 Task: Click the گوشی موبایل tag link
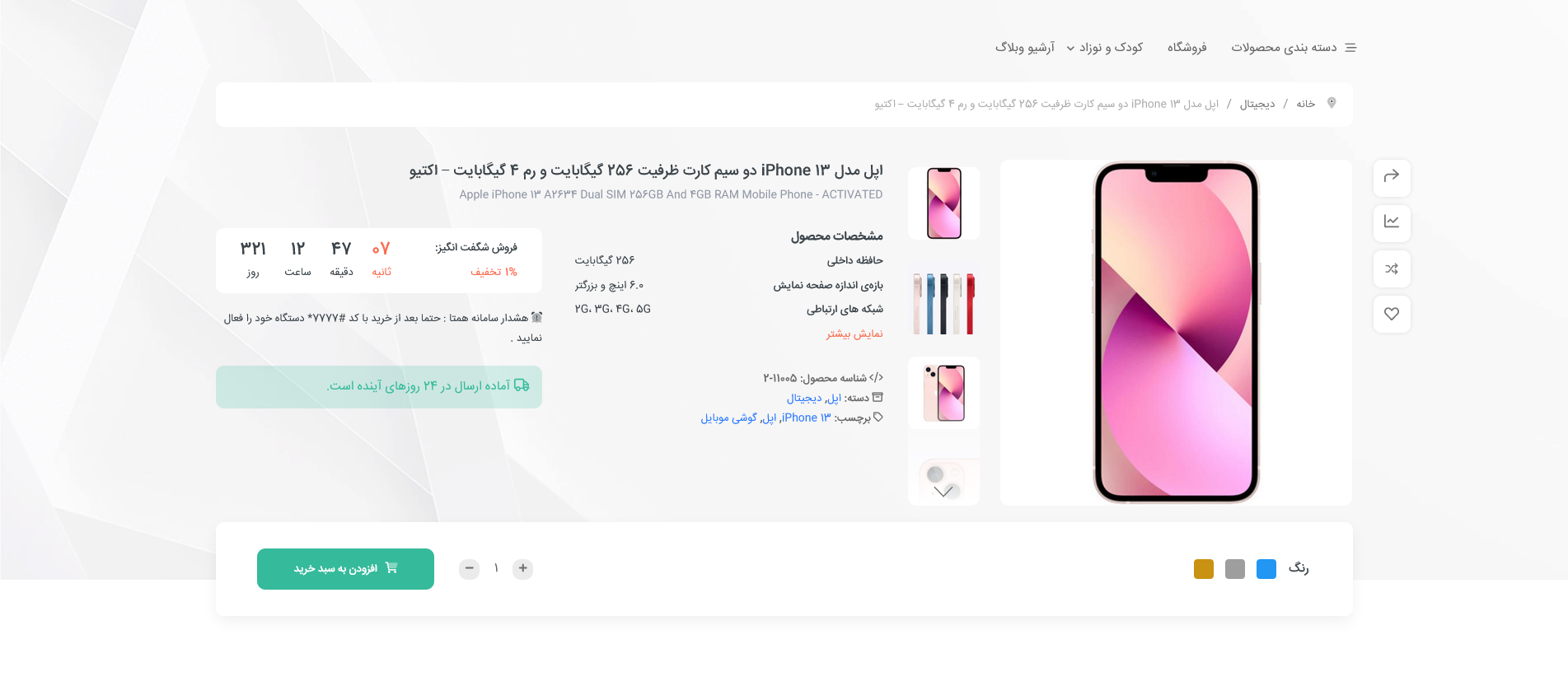pos(728,418)
